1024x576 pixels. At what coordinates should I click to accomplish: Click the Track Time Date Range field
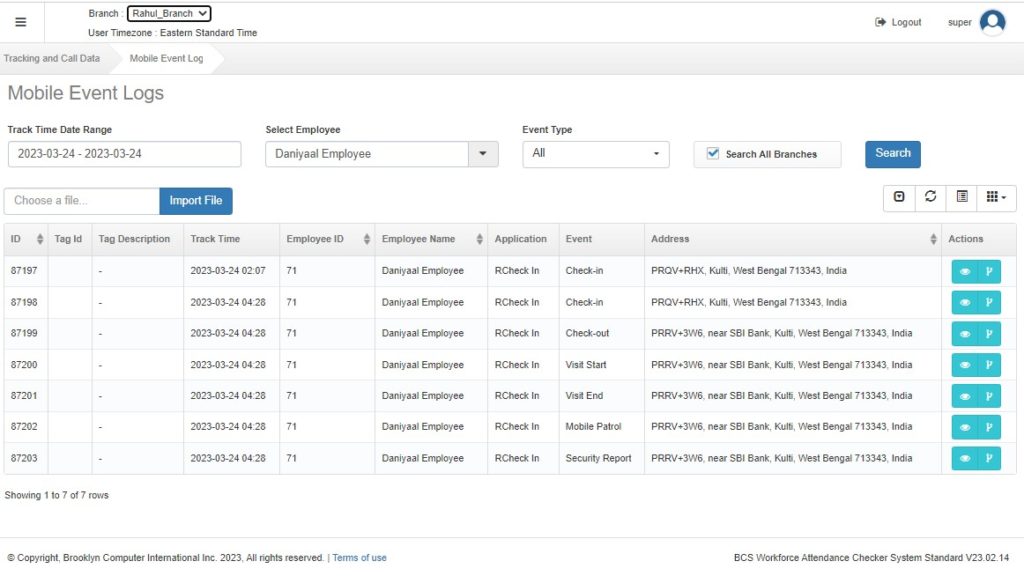pyautogui.click(x=124, y=154)
